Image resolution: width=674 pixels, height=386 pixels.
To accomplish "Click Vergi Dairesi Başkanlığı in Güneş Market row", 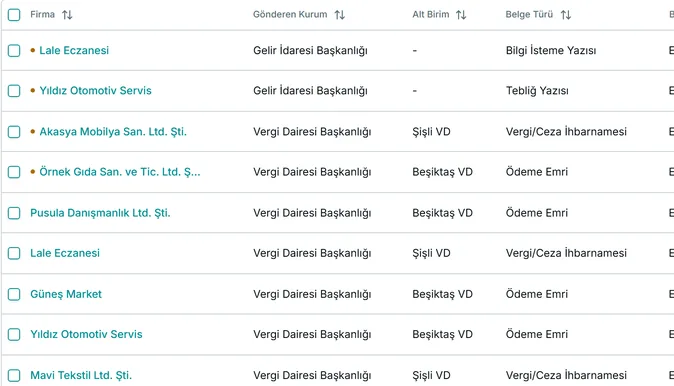I will (312, 294).
